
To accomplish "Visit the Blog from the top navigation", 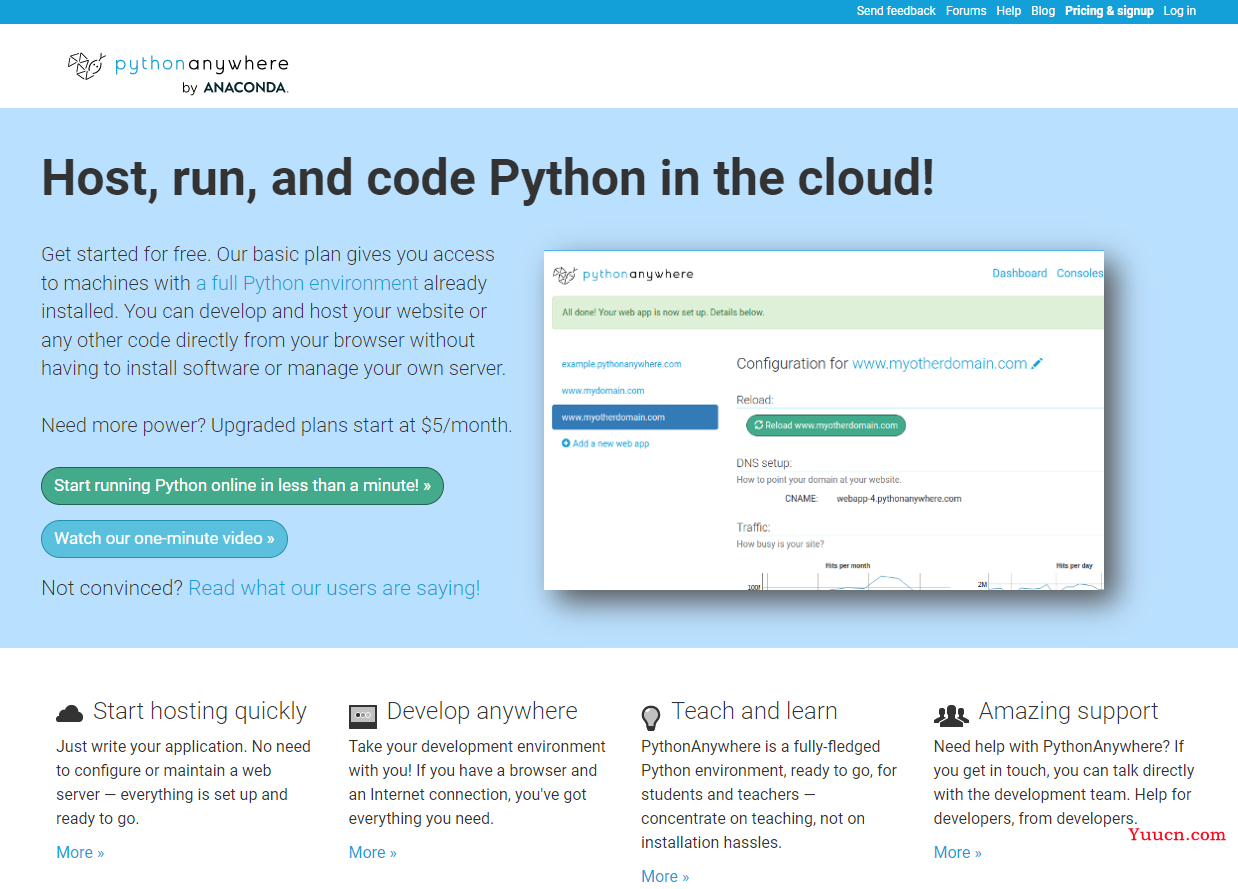I will pos(1043,11).
